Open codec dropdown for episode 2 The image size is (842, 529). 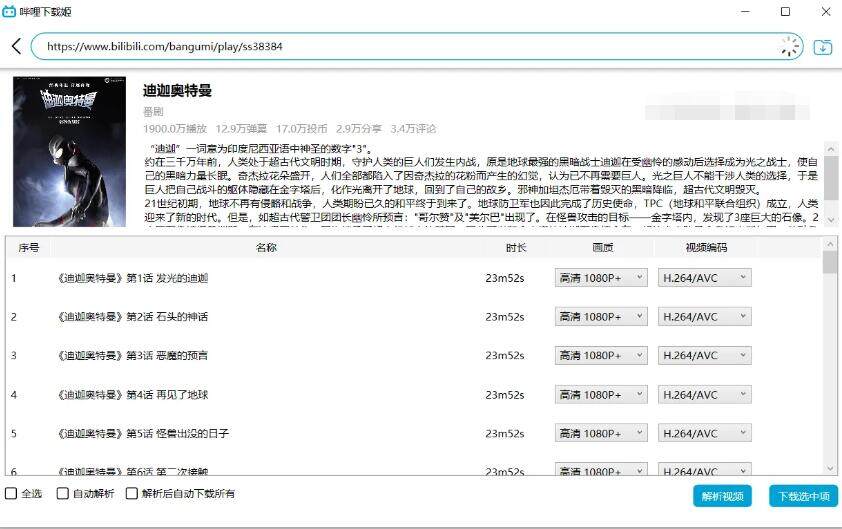705,316
